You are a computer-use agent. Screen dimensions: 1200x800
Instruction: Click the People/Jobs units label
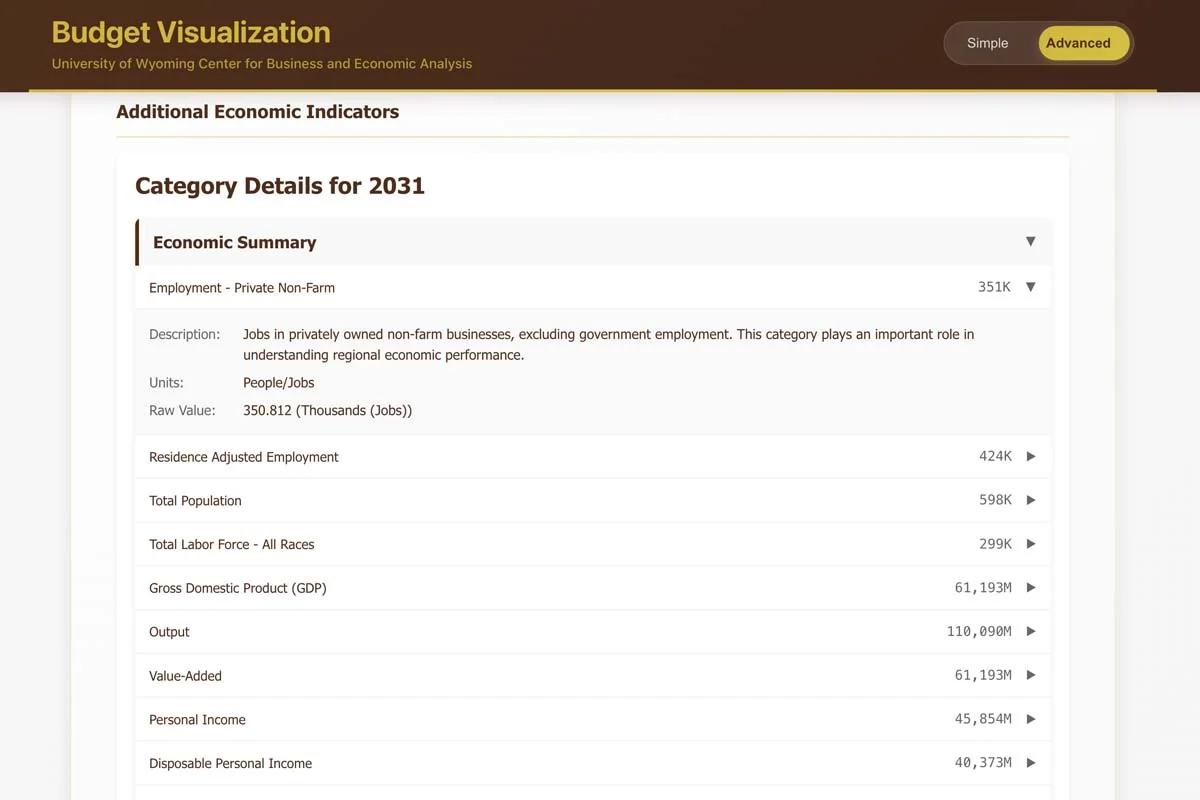tap(278, 382)
